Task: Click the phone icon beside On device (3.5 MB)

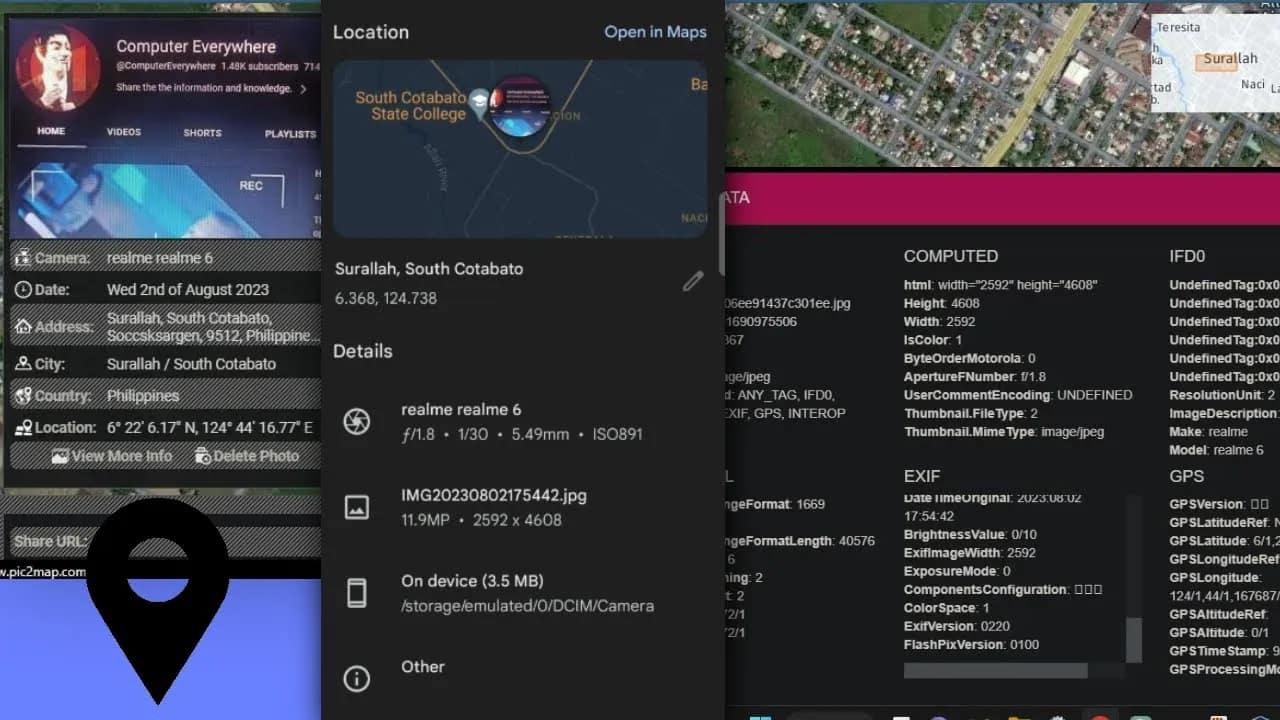Action: tap(357, 591)
